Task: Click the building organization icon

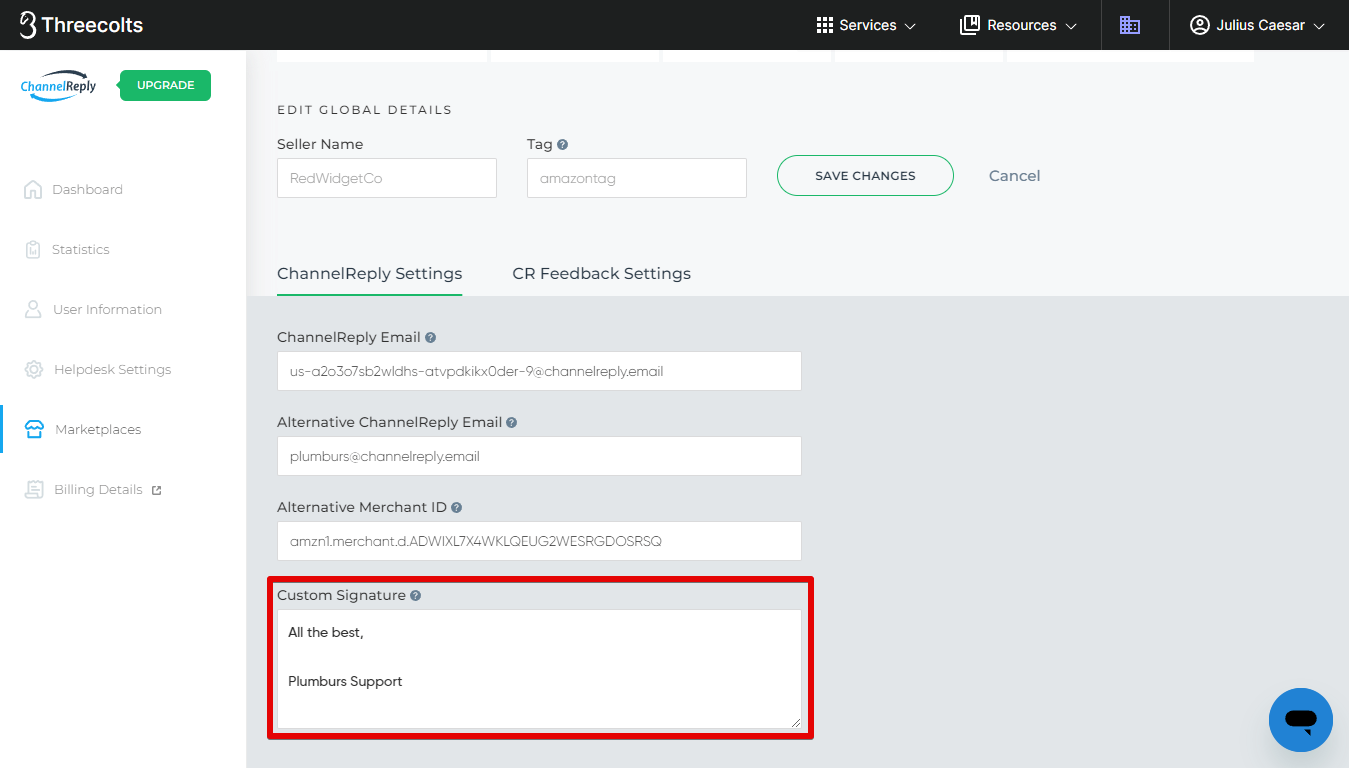Action: point(1130,25)
